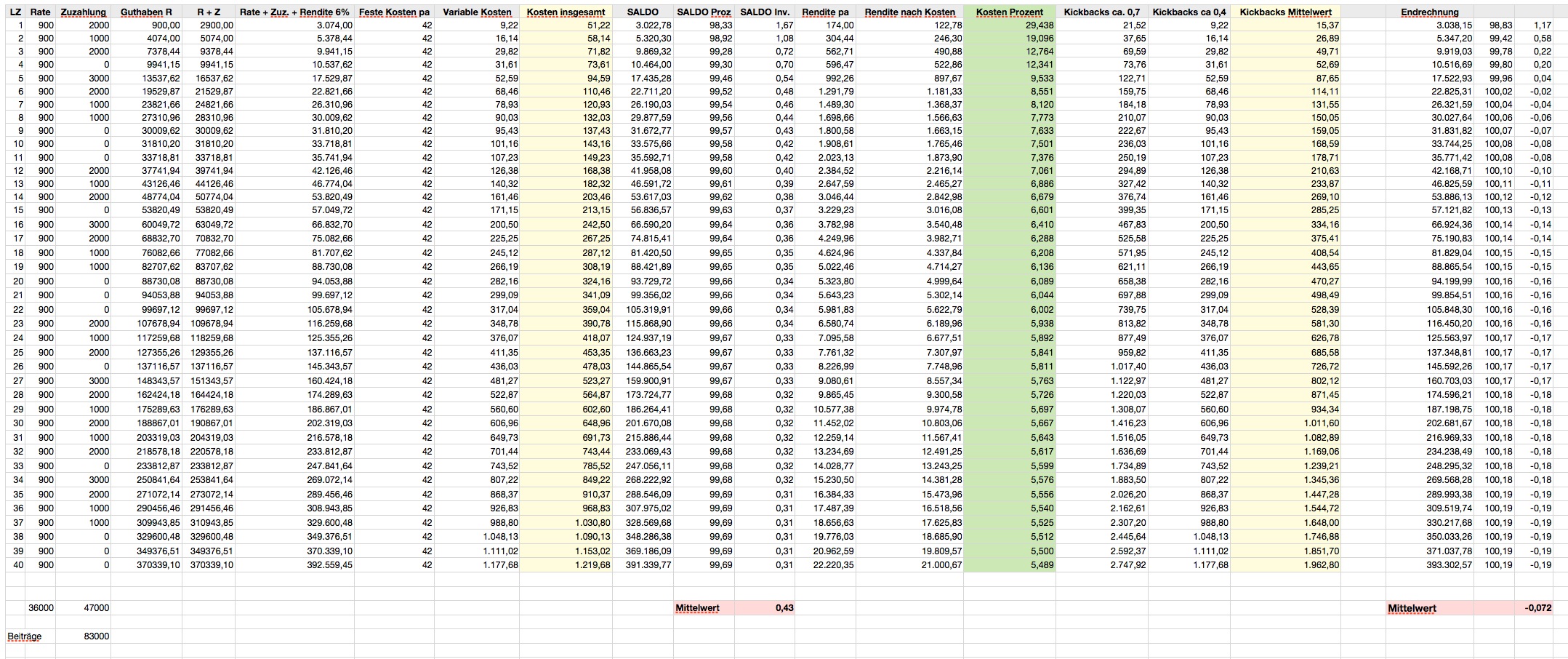This screenshot has height=659, width=1568.
Task: Click the "Zuzahlung" column header
Action: pos(84,12)
